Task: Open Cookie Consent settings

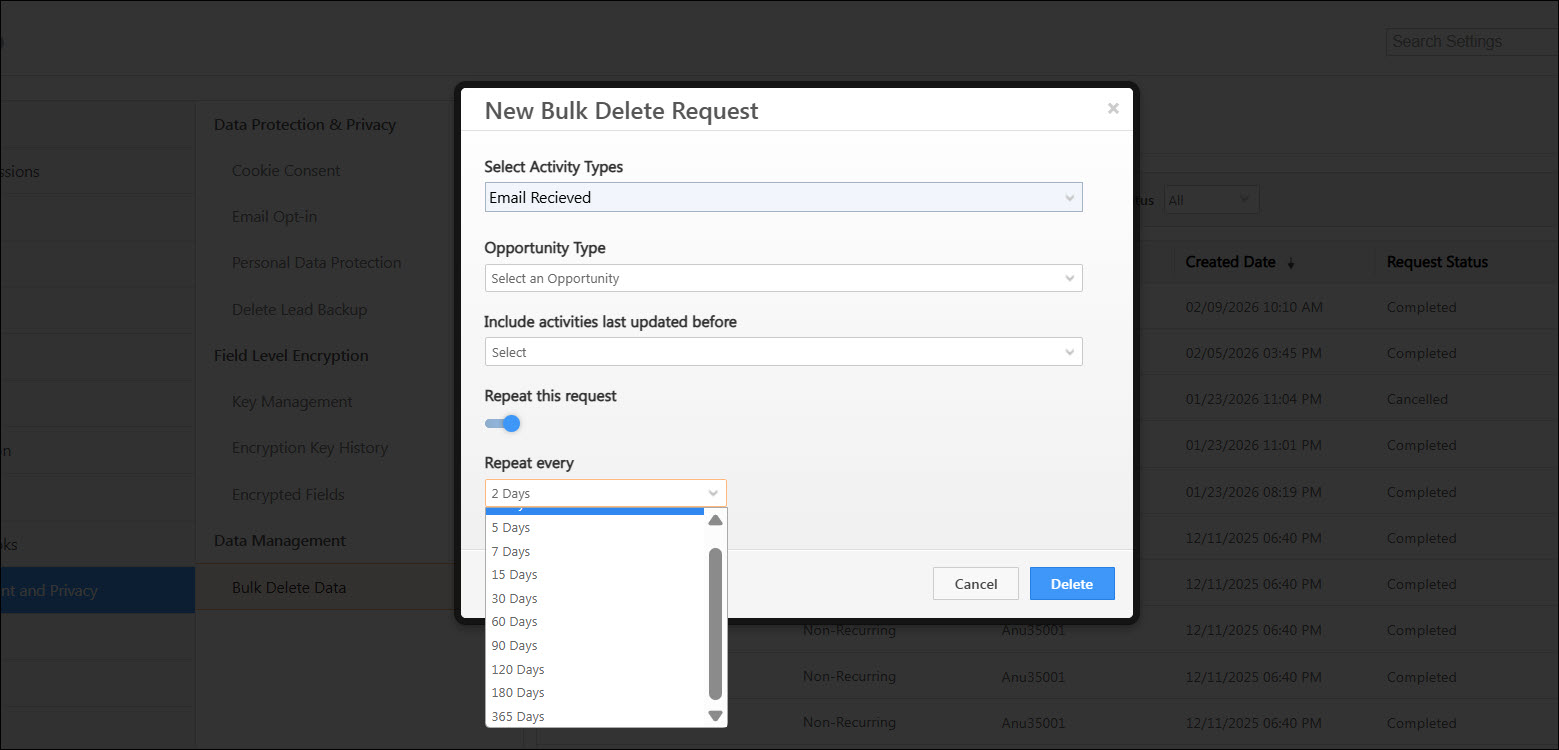Action: pos(285,170)
